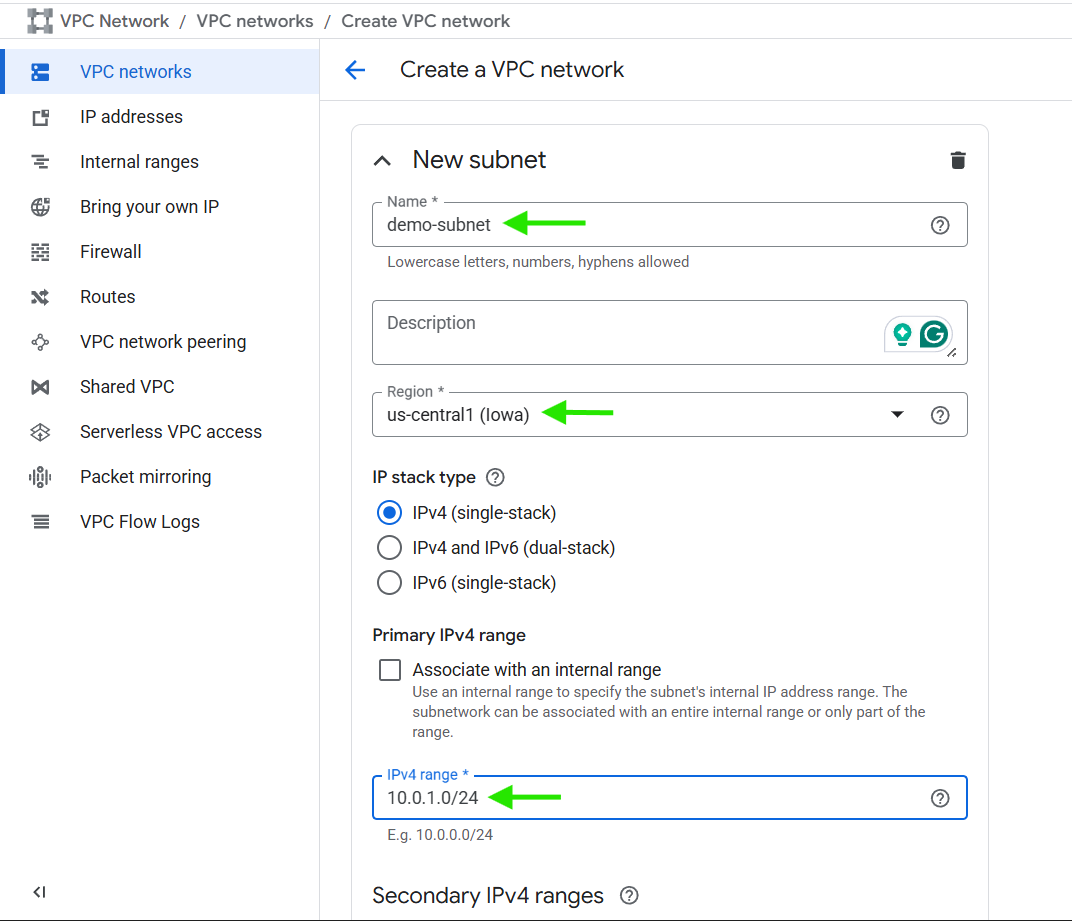Click the IP stack type help icon

494,477
